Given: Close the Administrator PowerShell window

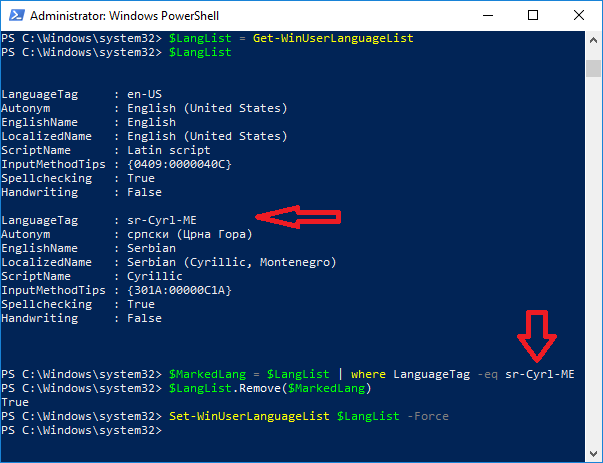Looking at the screenshot, I should (x=579, y=15).
